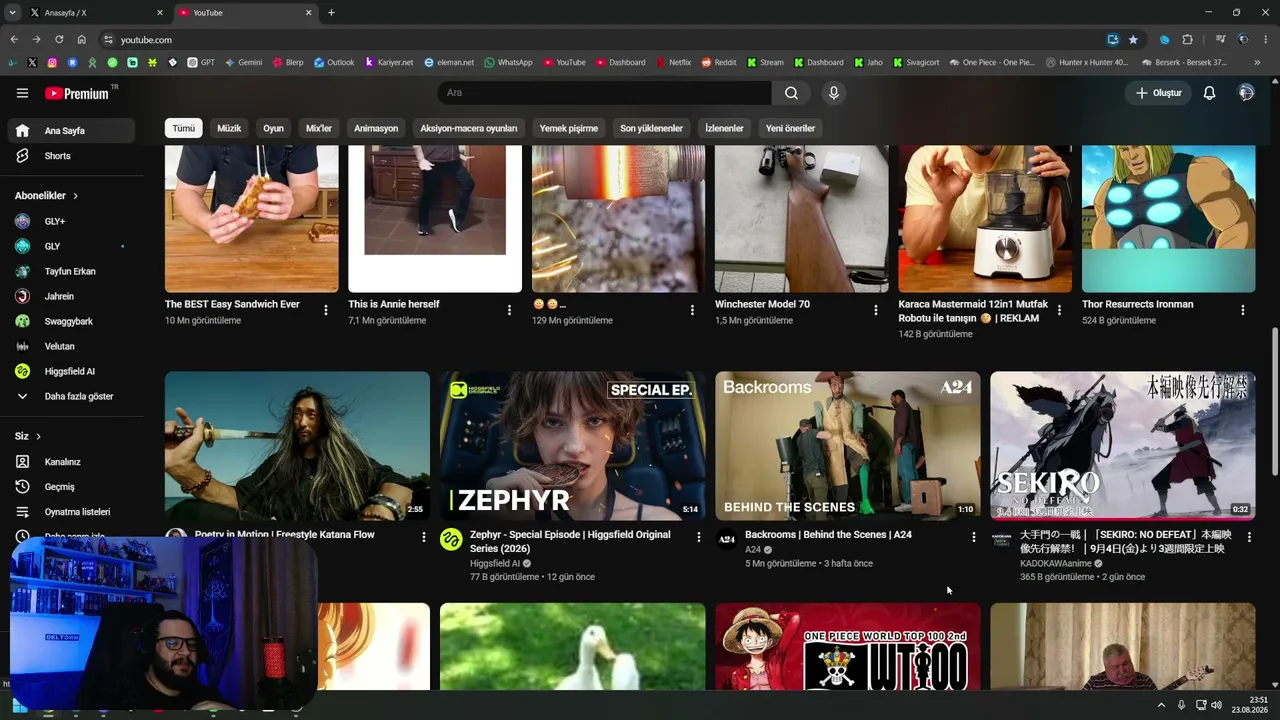Open the Netflix bookmark
Viewport: 1280px width, 720px height.
(x=672, y=62)
